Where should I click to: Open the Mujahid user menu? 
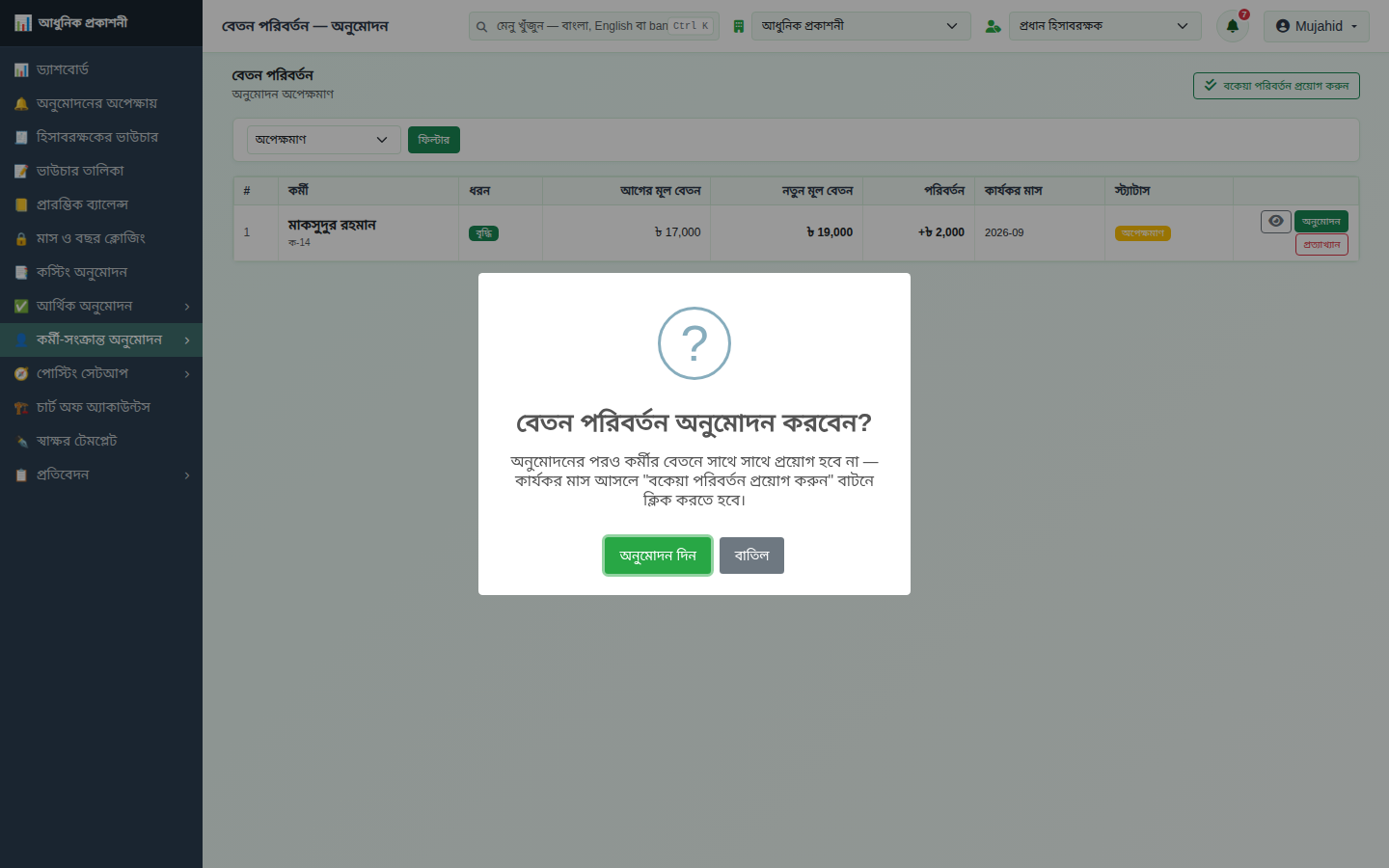point(1317,26)
